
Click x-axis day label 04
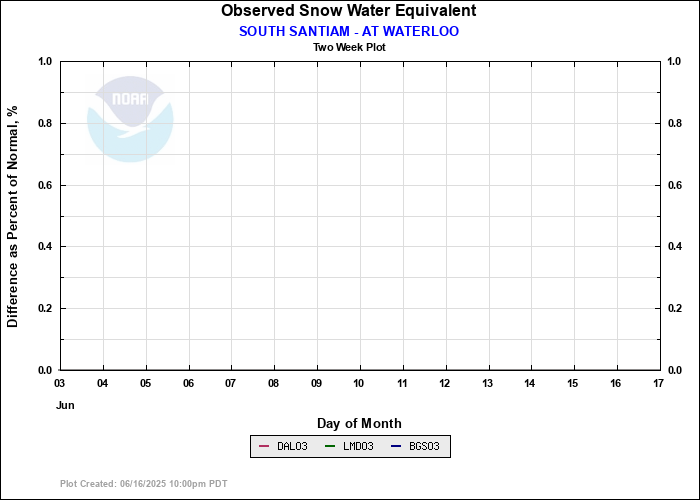click(x=102, y=383)
